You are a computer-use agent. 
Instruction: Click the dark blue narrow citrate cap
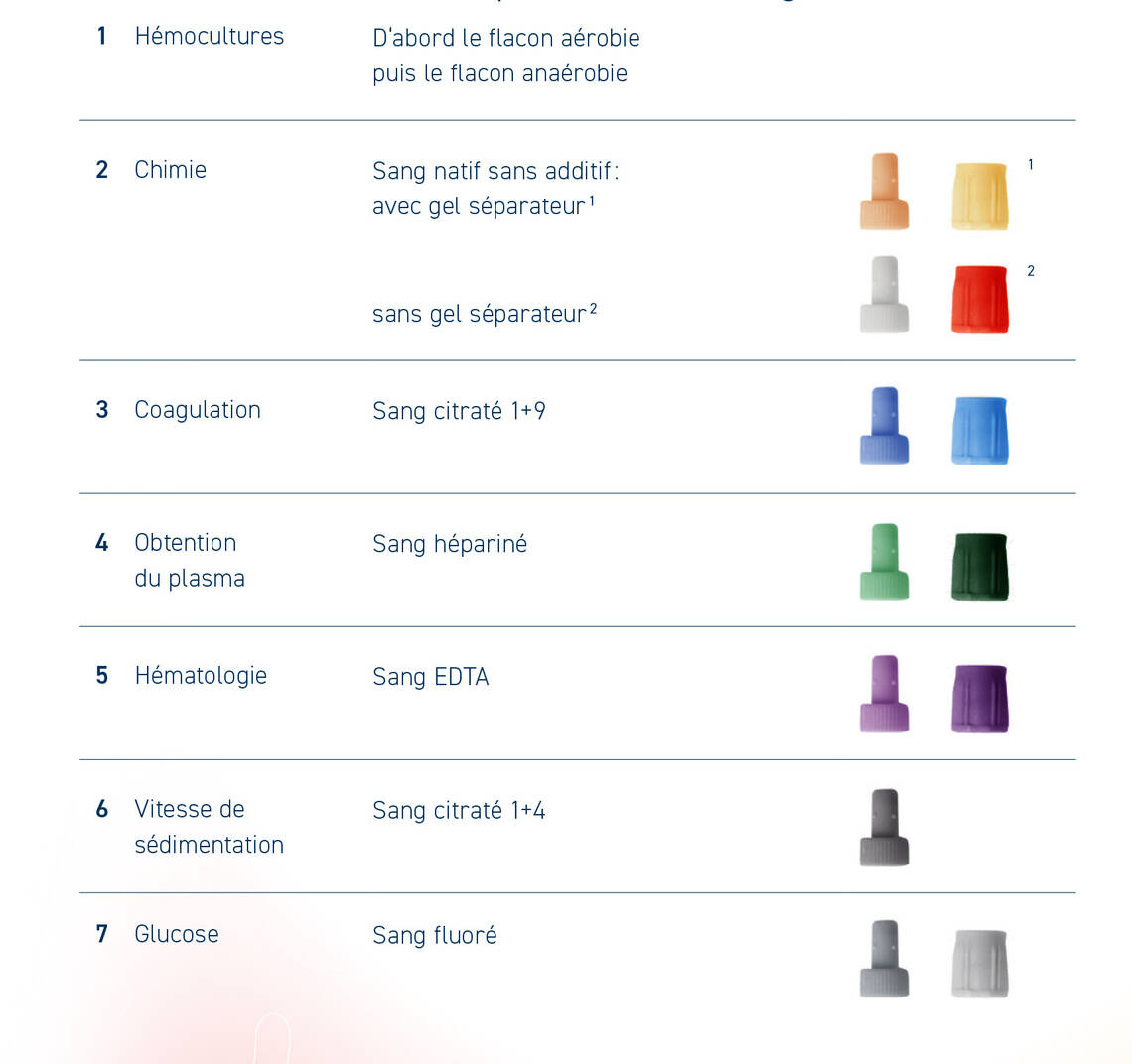pyautogui.click(x=884, y=425)
